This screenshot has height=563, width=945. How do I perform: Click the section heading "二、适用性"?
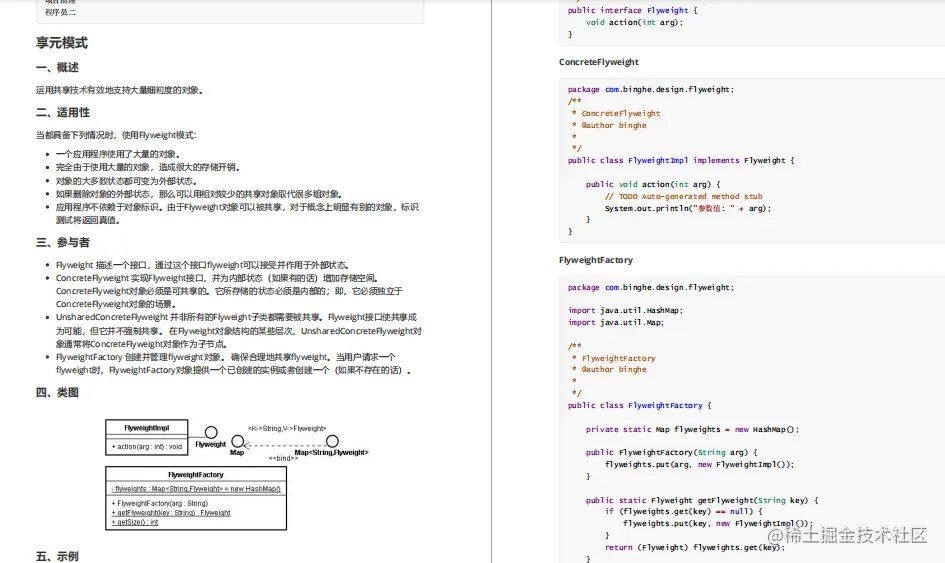click(63, 113)
